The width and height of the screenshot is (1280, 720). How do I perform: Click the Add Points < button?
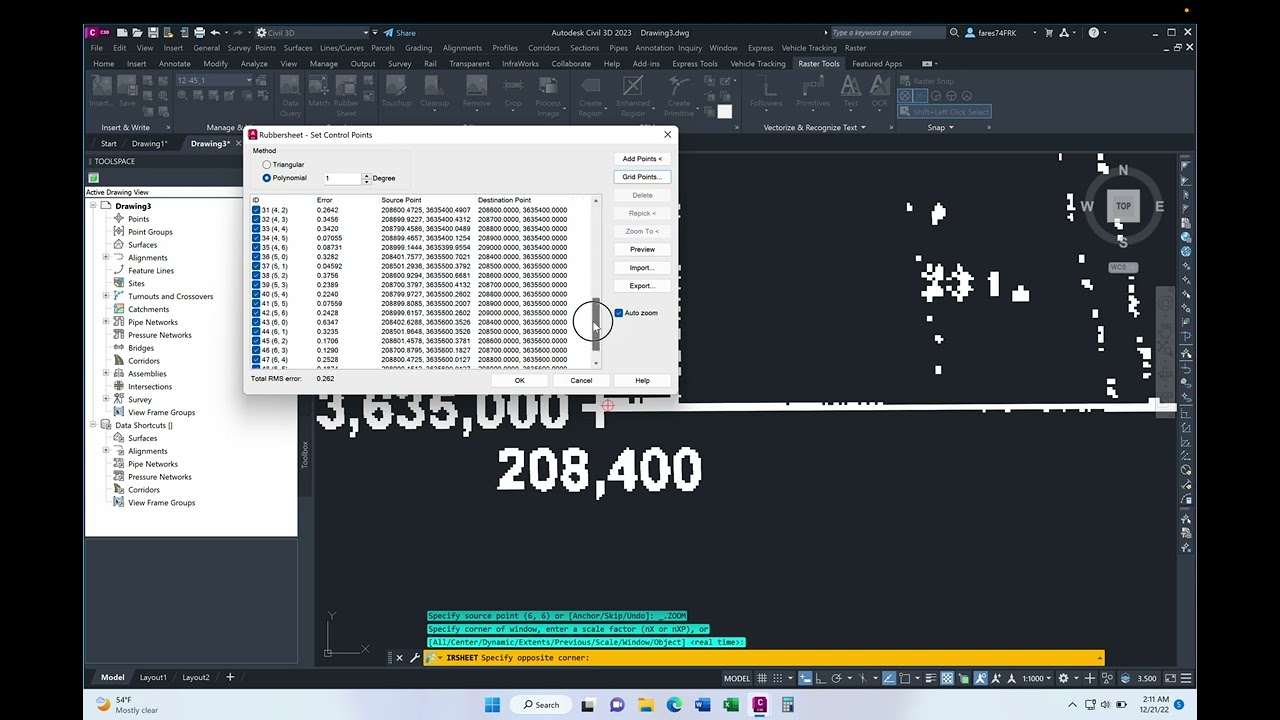pyautogui.click(x=642, y=159)
